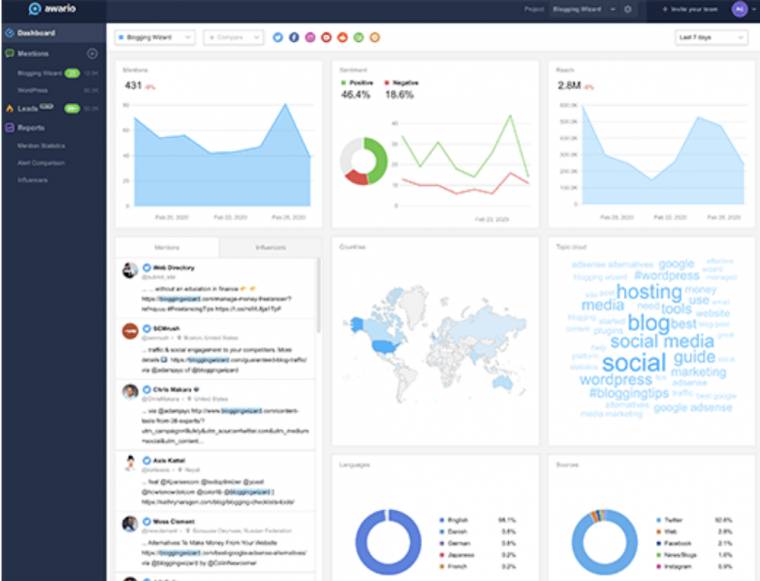The height and width of the screenshot is (581, 760).
Task: Open the Chris Makara mention
Action: click(216, 415)
